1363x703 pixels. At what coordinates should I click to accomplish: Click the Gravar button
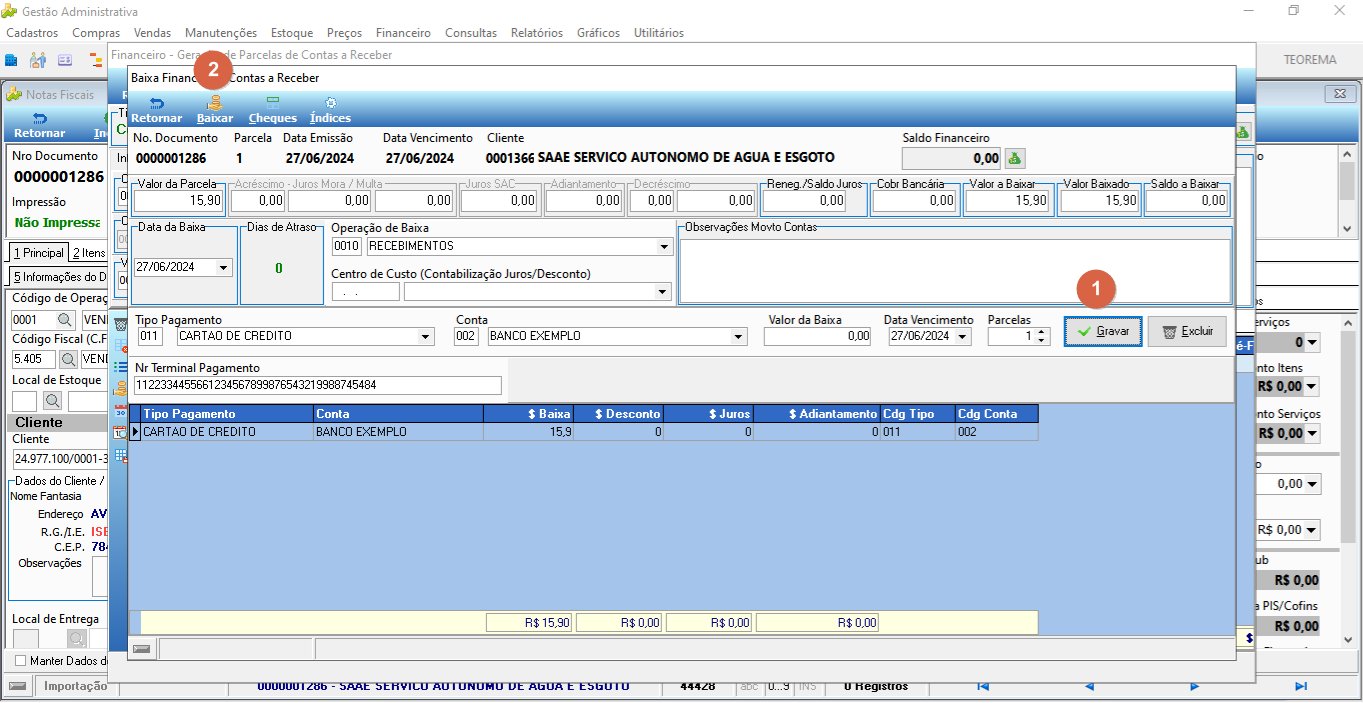coord(1103,331)
